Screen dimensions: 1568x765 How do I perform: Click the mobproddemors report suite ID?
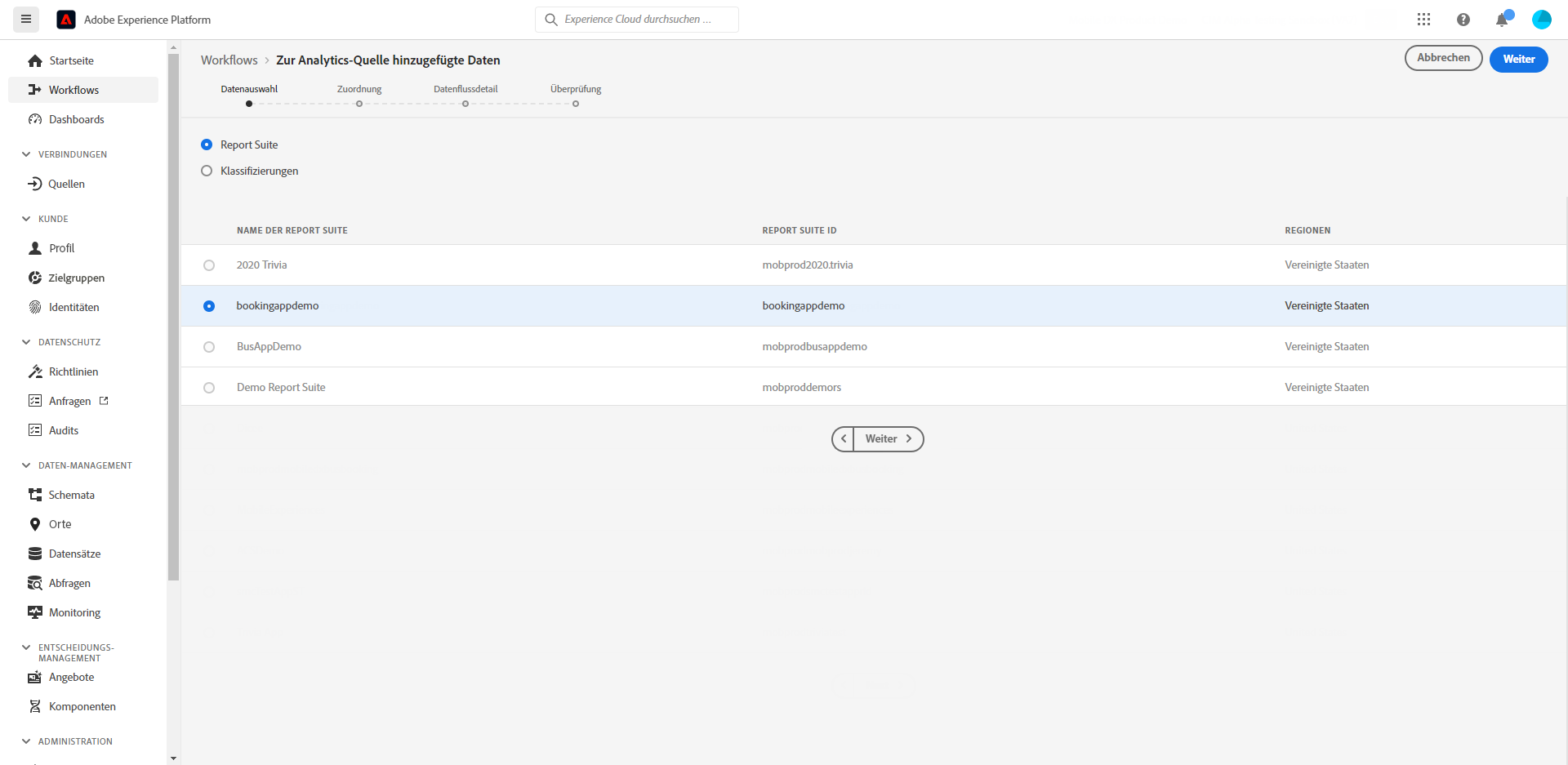tap(802, 388)
